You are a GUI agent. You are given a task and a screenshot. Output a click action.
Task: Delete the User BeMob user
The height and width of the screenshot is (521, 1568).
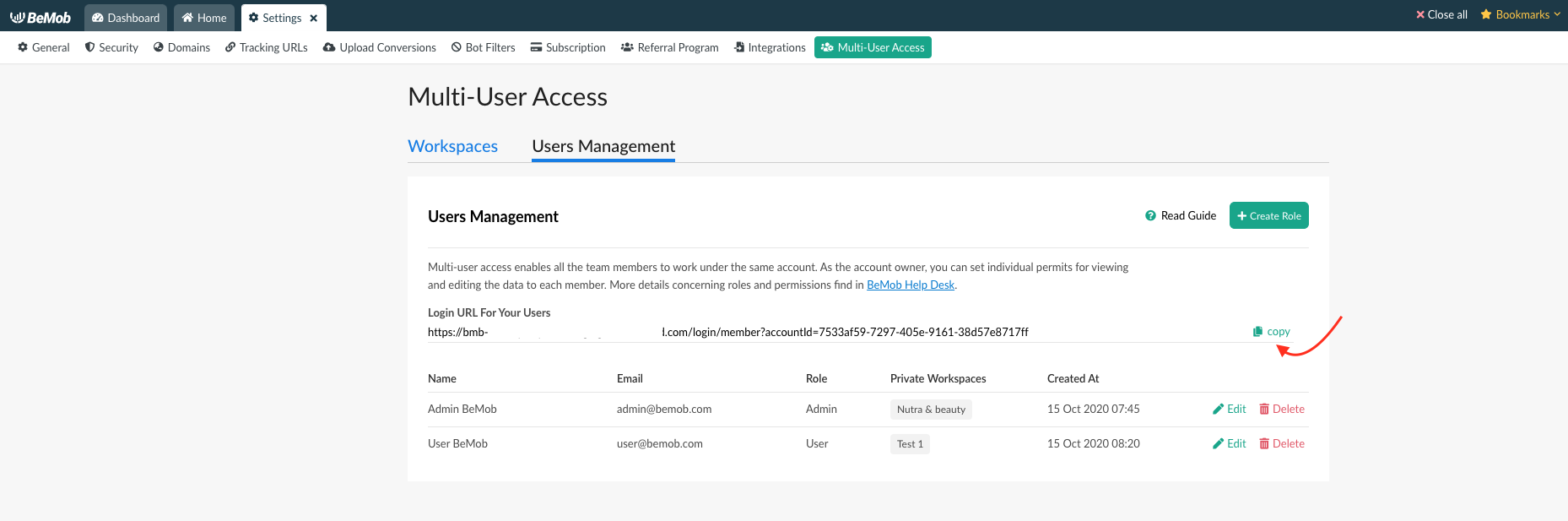tap(1282, 443)
